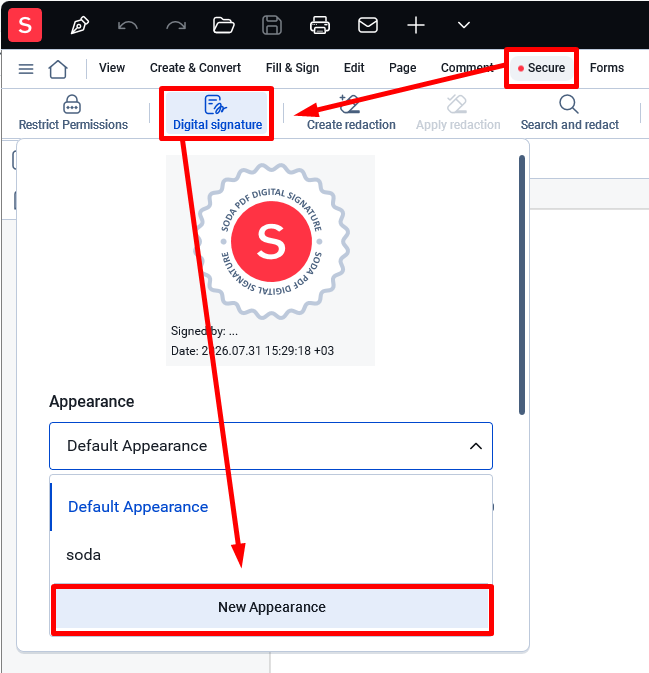Click the New Appearance button
The width and height of the screenshot is (649, 673).
[x=272, y=607]
